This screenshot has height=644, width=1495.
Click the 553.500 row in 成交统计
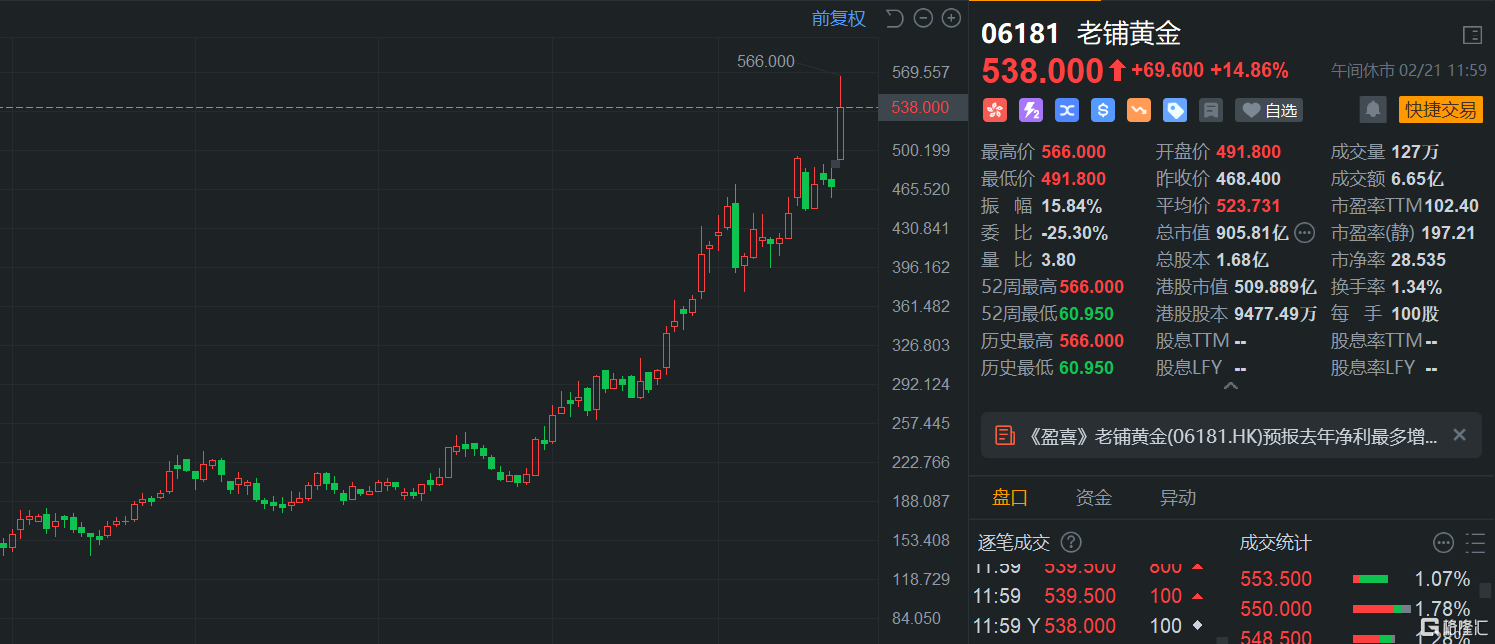1355,579
